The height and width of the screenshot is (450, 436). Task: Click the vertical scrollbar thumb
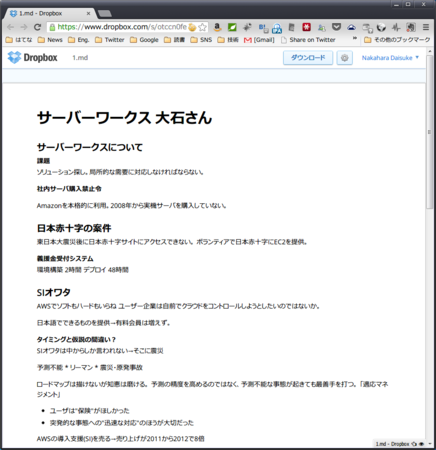click(x=429, y=132)
